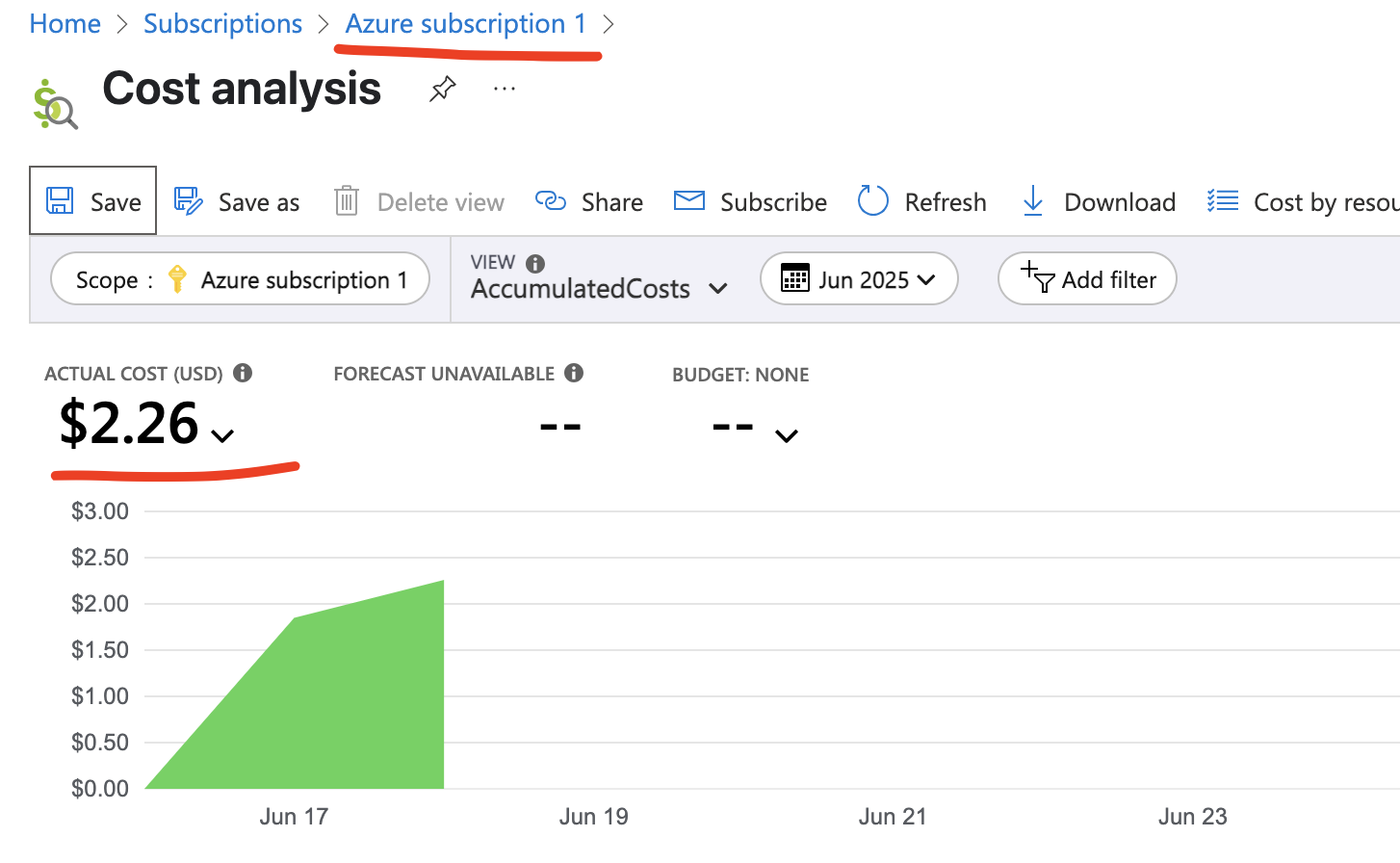Open the Share option via its link icon

tap(551, 200)
